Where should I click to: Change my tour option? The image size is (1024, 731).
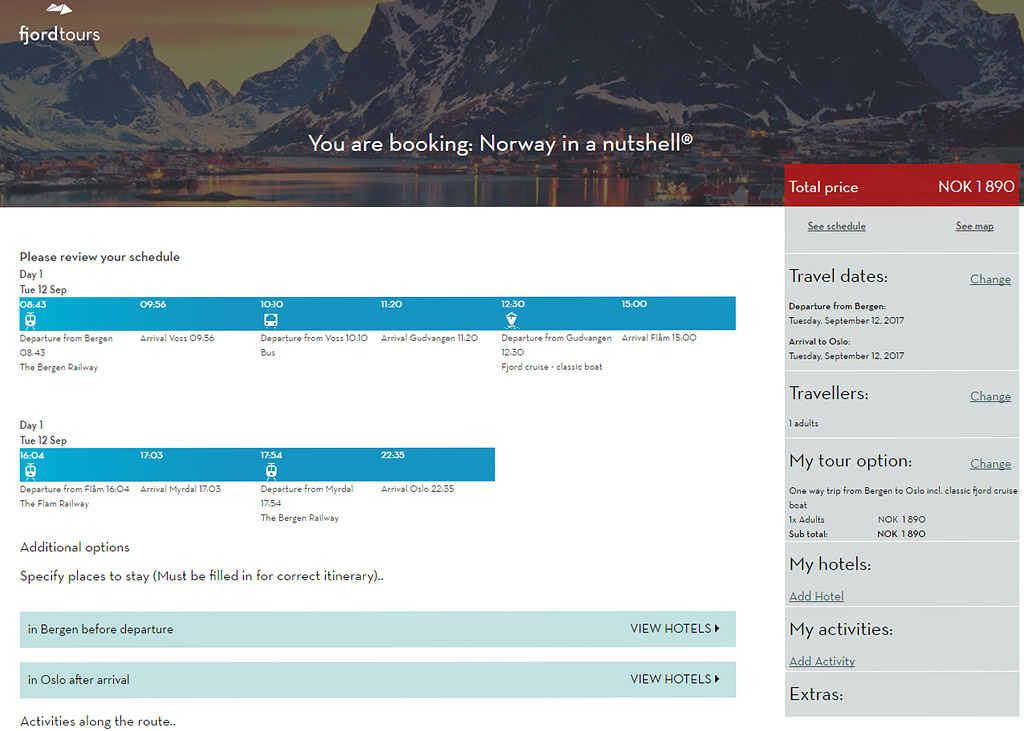(990, 463)
